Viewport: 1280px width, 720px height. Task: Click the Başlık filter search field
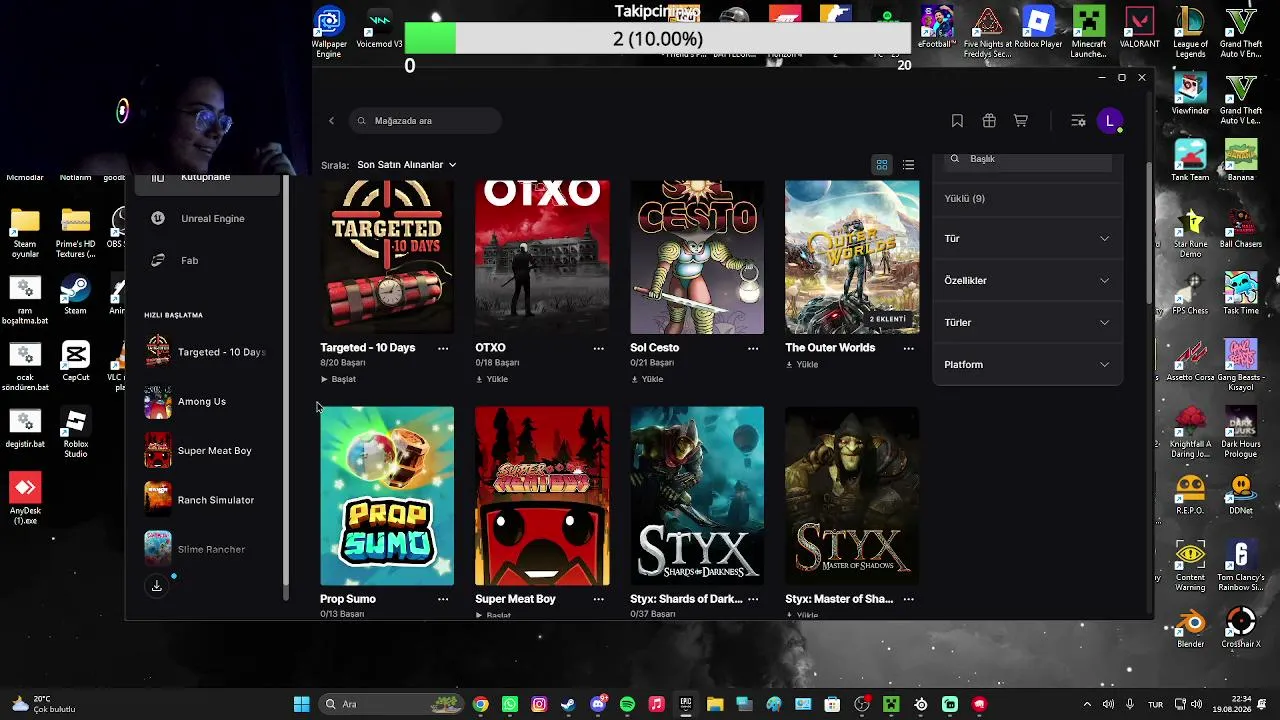1027,160
